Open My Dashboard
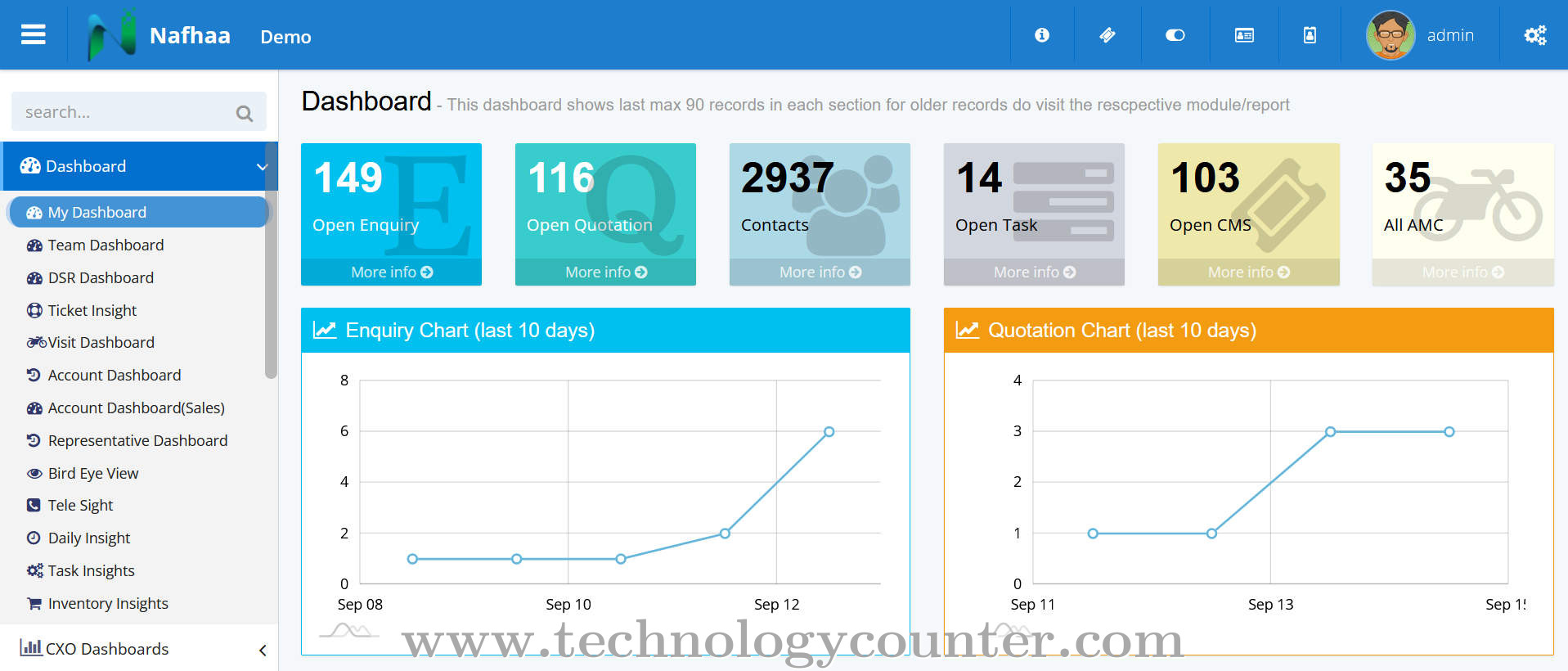This screenshot has height=671, width=1568. tap(137, 212)
